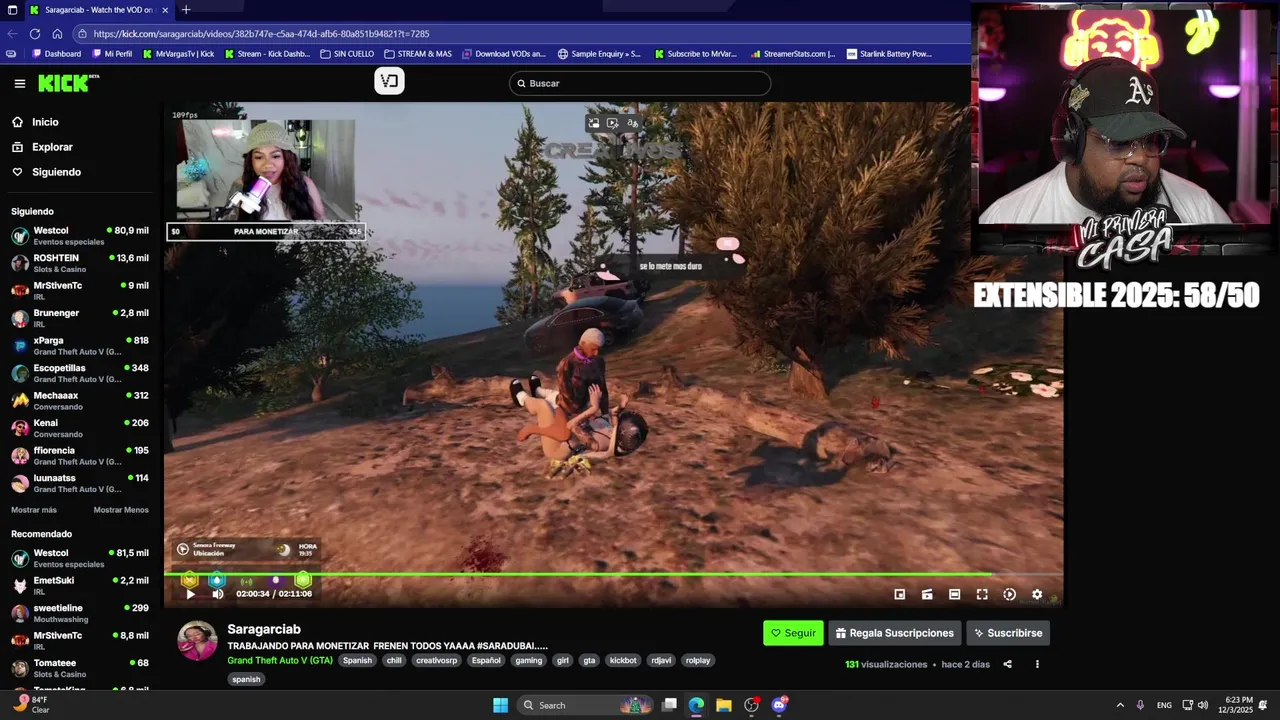Seek on the video progress bar

pyautogui.click(x=613, y=575)
